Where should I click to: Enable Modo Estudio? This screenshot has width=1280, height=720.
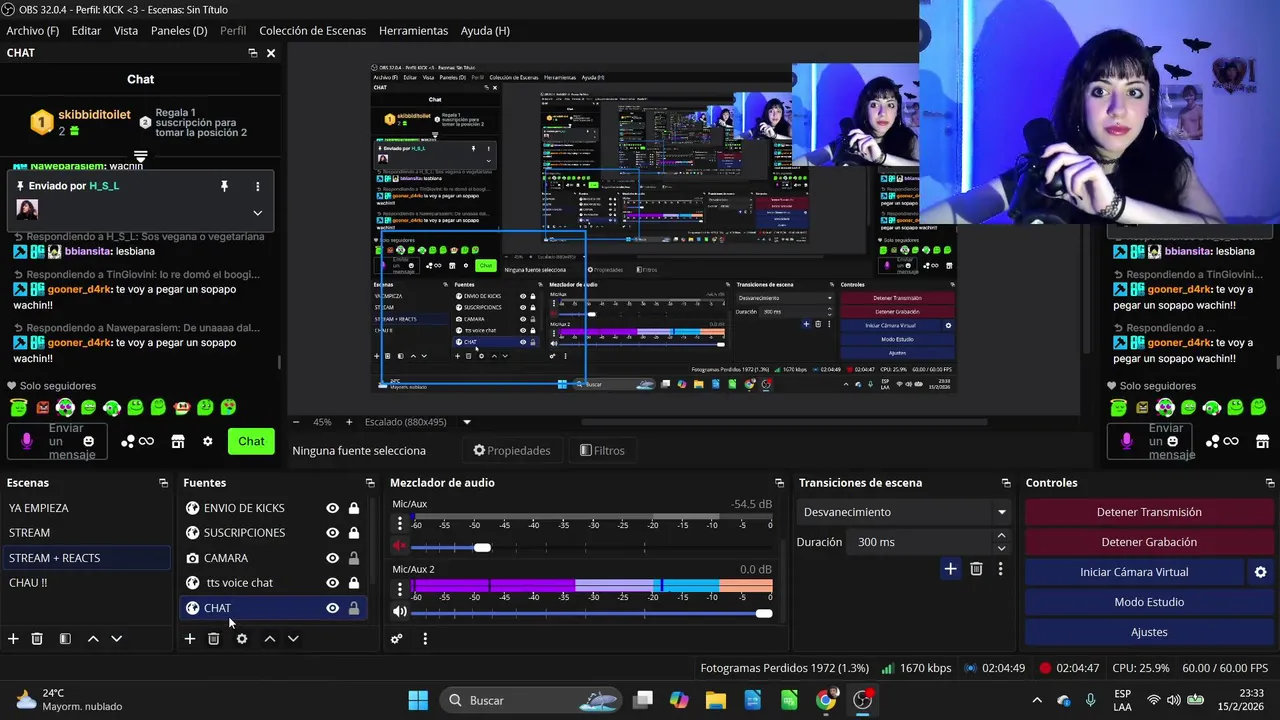(x=1149, y=602)
